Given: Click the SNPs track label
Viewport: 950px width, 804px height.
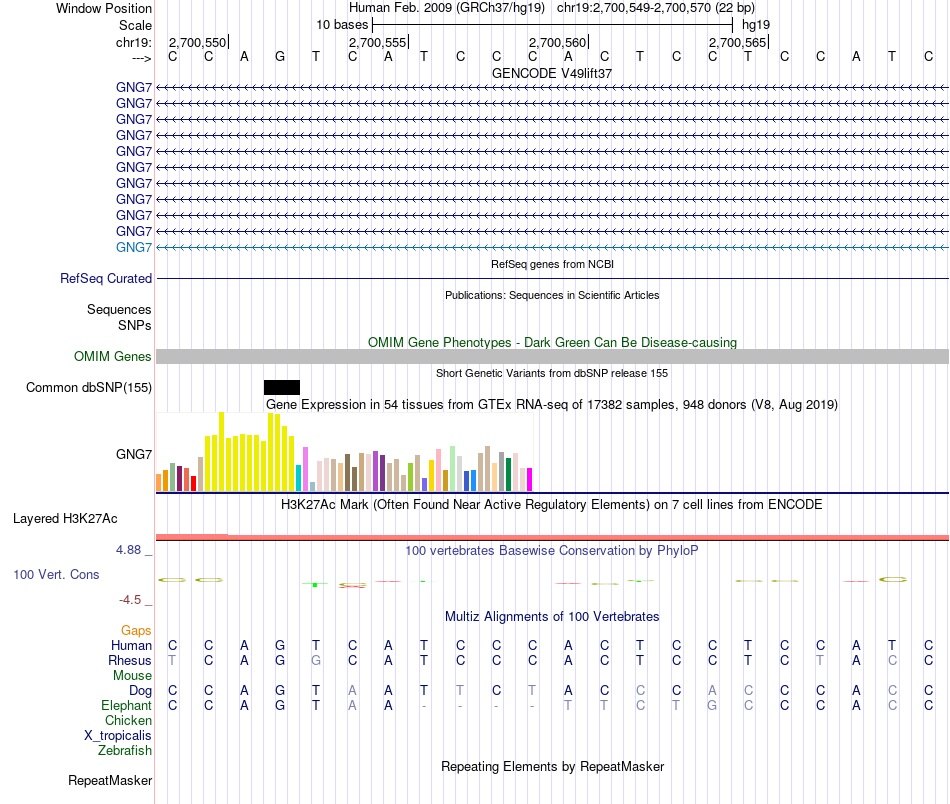Looking at the screenshot, I should 135,325.
